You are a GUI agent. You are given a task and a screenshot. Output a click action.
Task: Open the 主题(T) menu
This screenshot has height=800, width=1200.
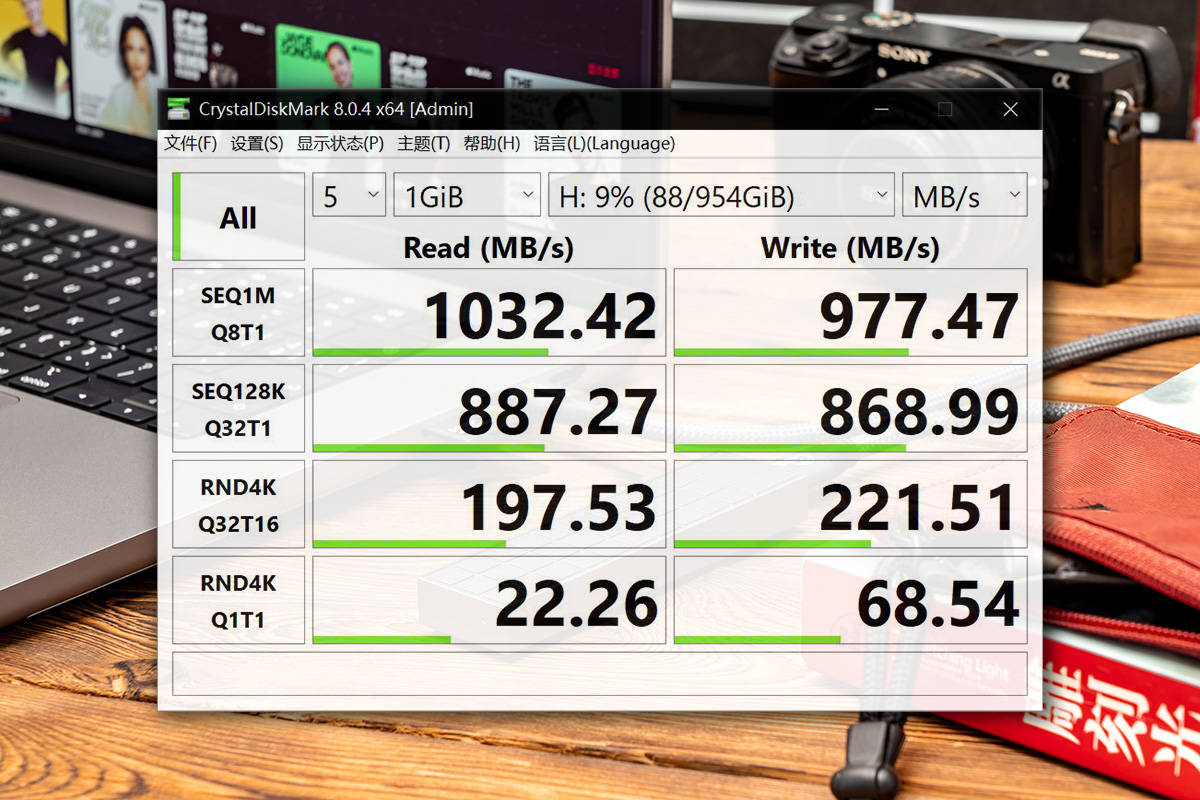click(x=423, y=143)
